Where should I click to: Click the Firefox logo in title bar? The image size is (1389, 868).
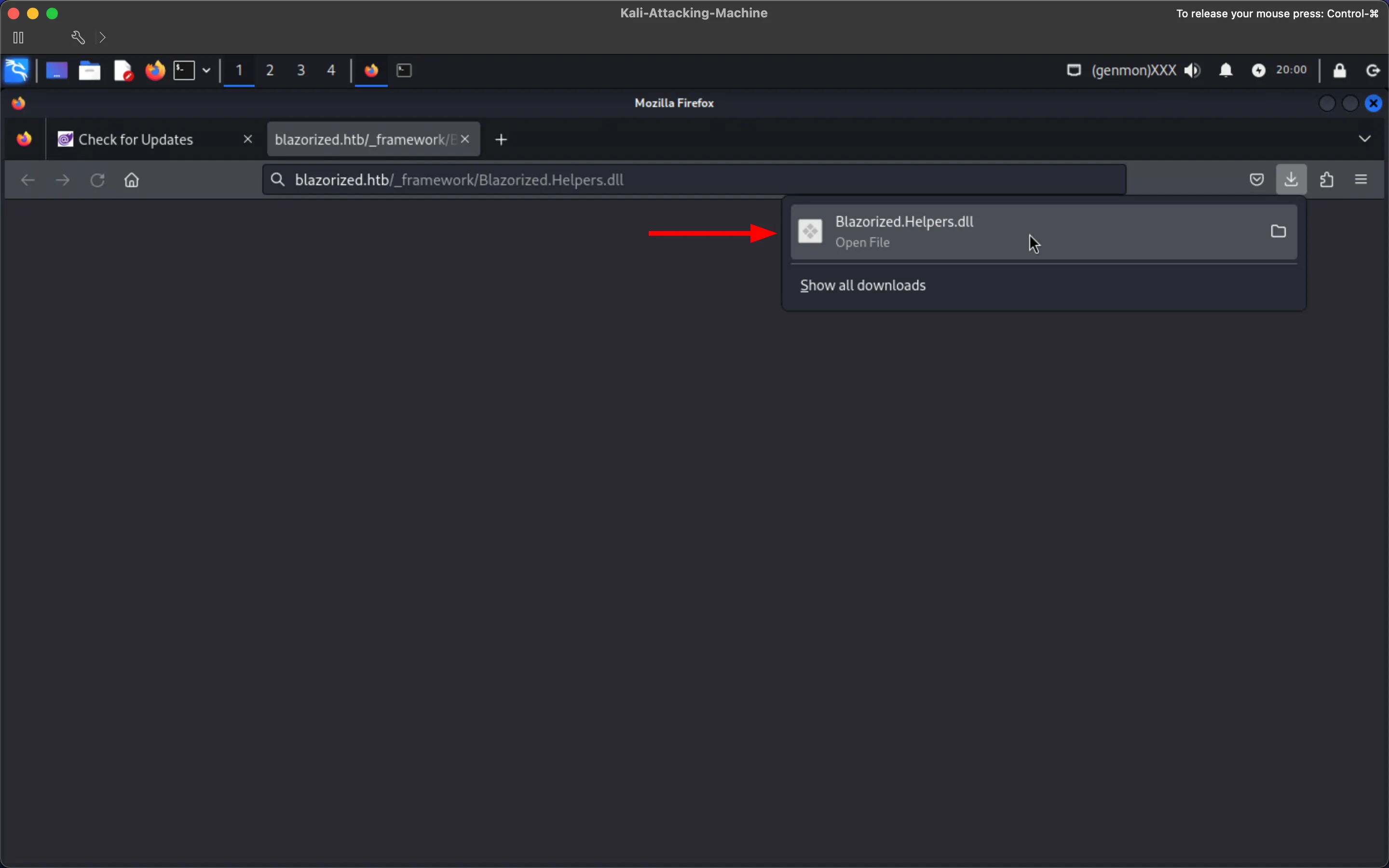[18, 103]
